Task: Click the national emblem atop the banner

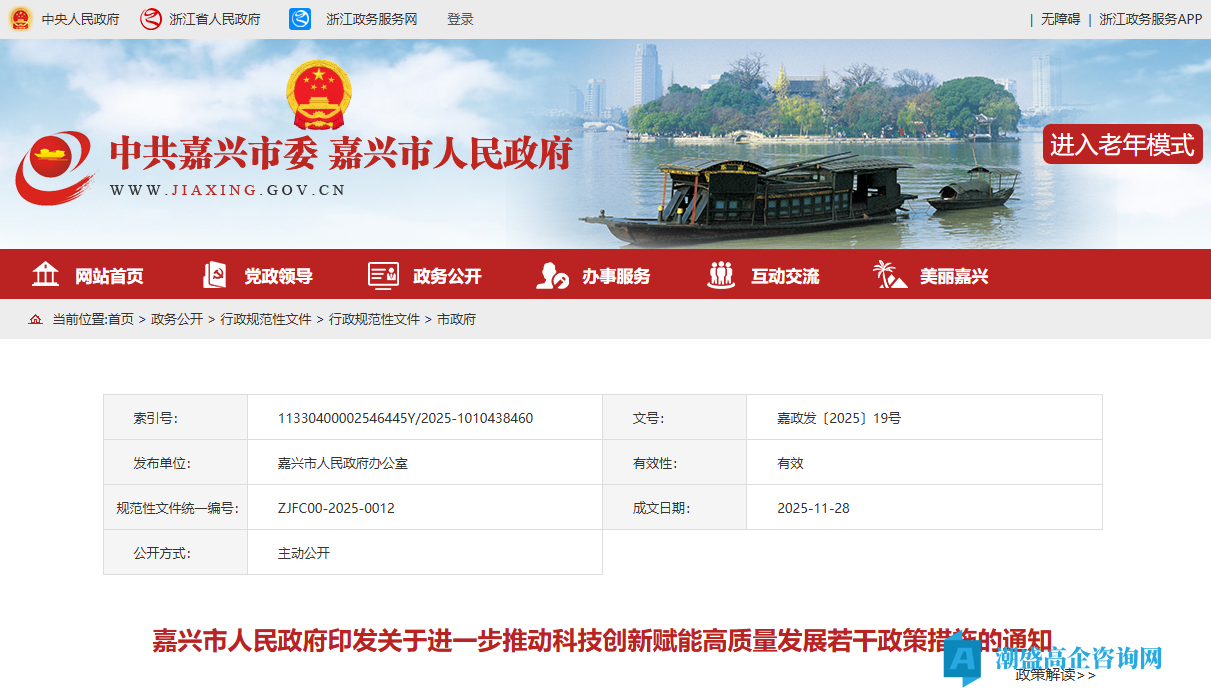Action: (x=318, y=91)
